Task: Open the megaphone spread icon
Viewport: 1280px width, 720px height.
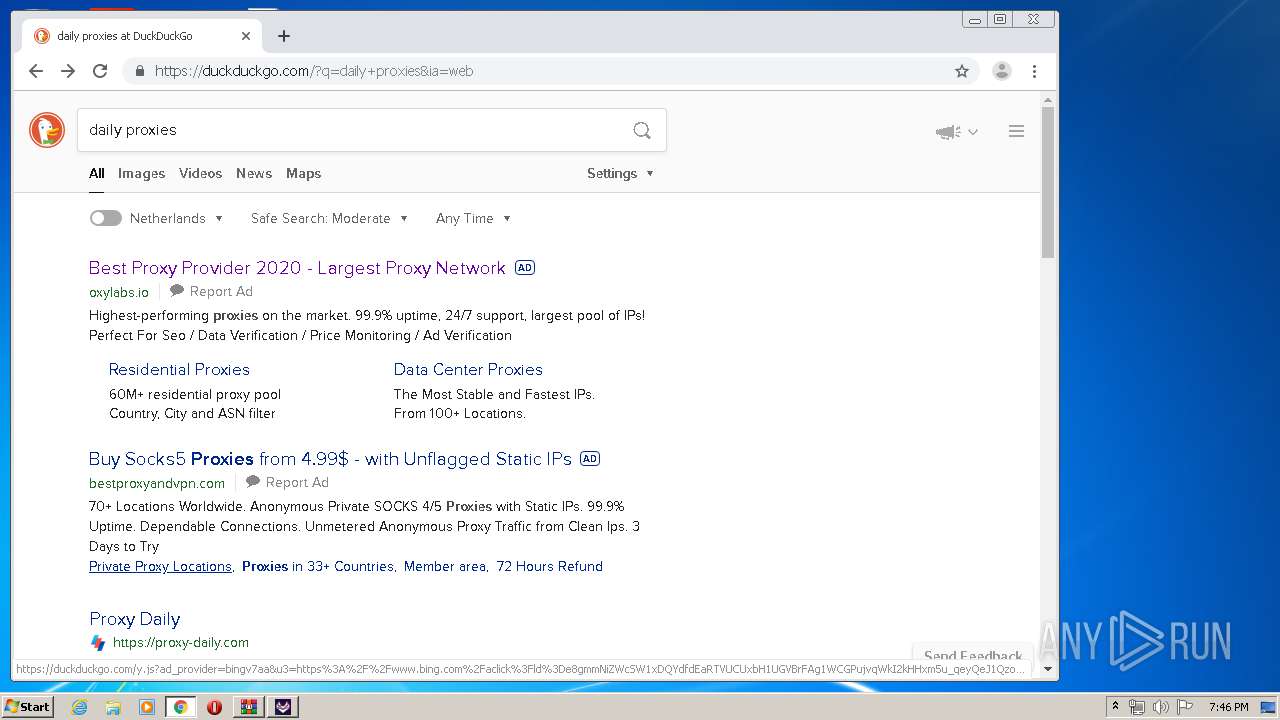Action: 947,132
